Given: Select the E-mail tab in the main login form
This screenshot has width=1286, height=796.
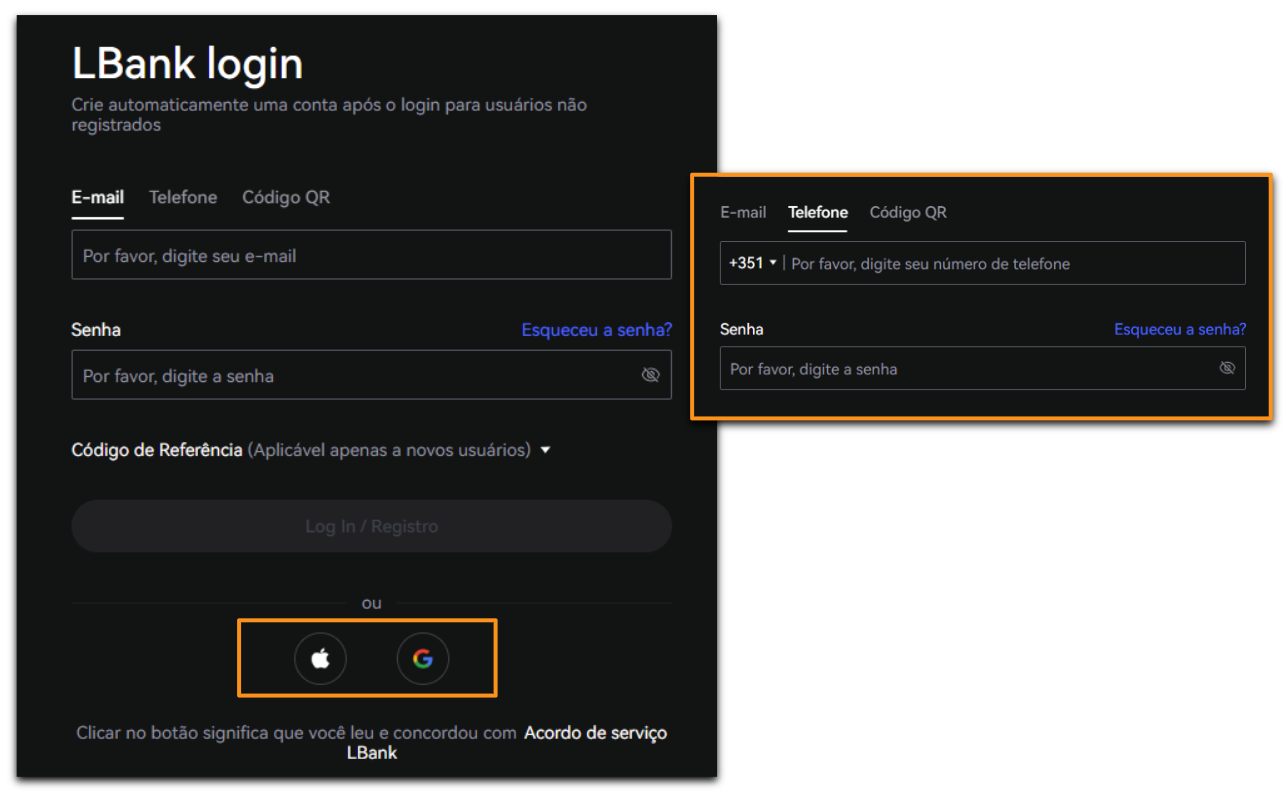Looking at the screenshot, I should (97, 197).
